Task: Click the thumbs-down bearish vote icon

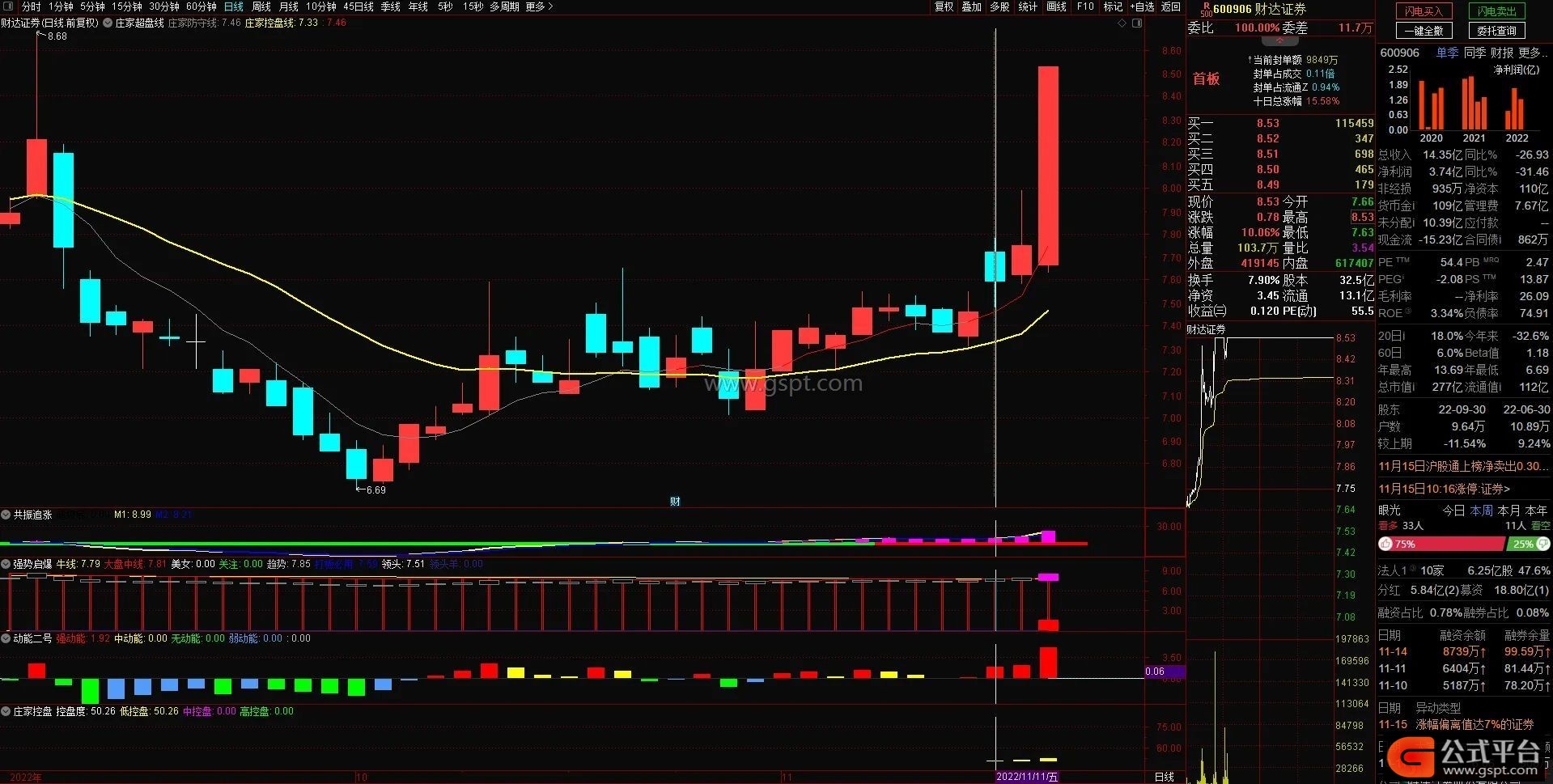Action: point(1543,544)
